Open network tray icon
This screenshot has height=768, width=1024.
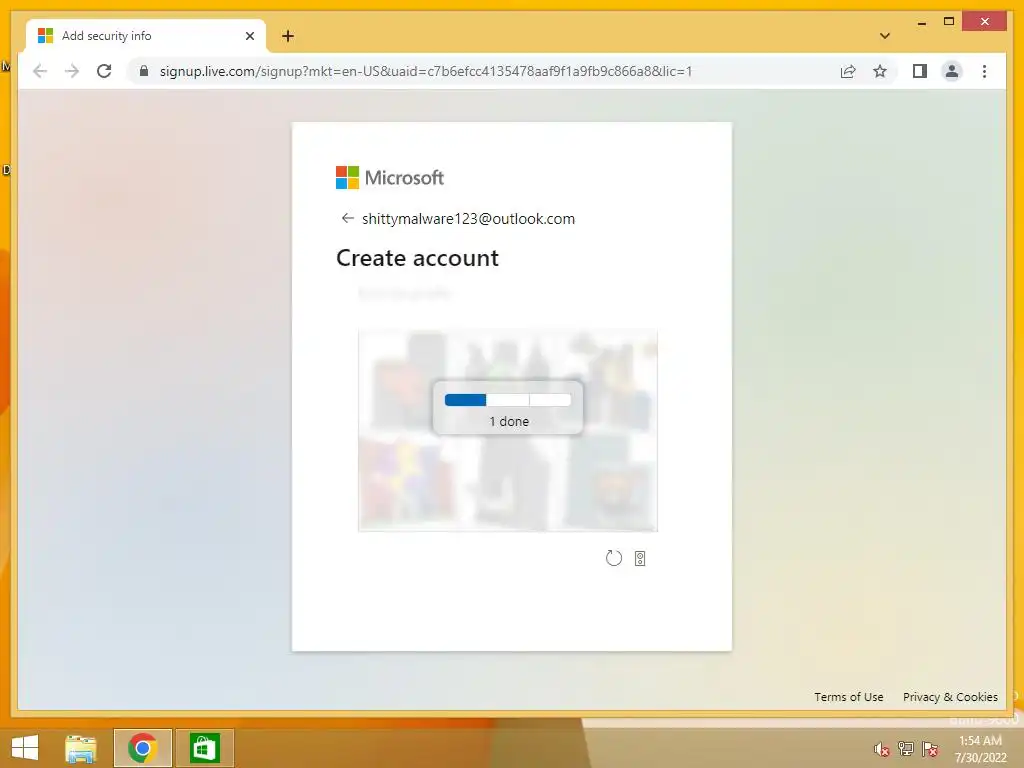pyautogui.click(x=906, y=749)
